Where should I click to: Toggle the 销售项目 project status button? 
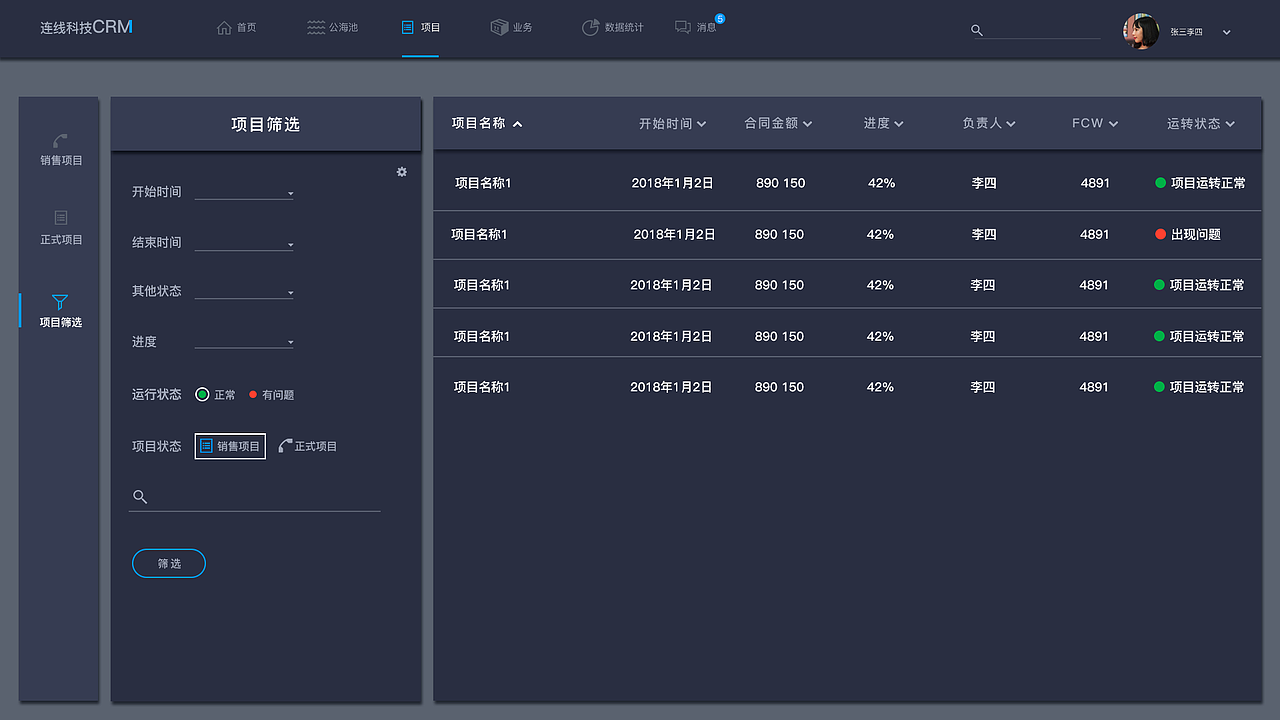coord(230,446)
